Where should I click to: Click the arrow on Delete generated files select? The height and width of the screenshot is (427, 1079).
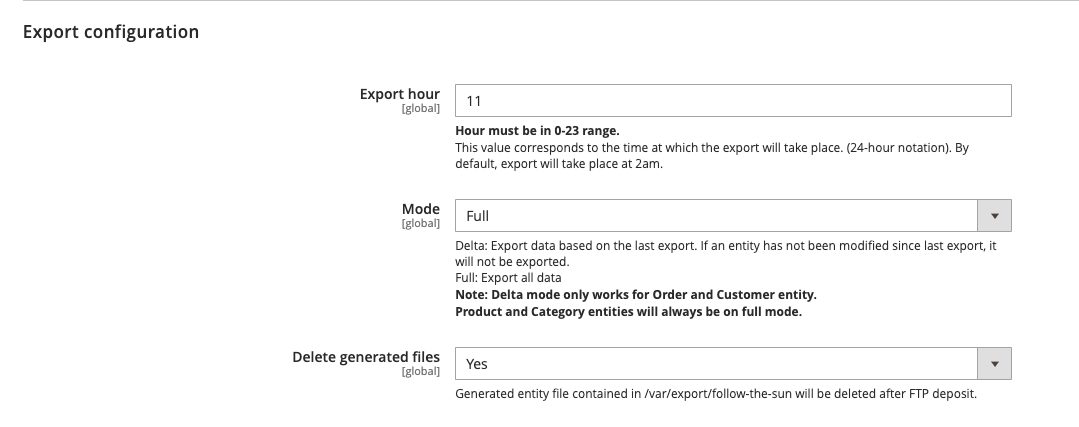click(994, 364)
